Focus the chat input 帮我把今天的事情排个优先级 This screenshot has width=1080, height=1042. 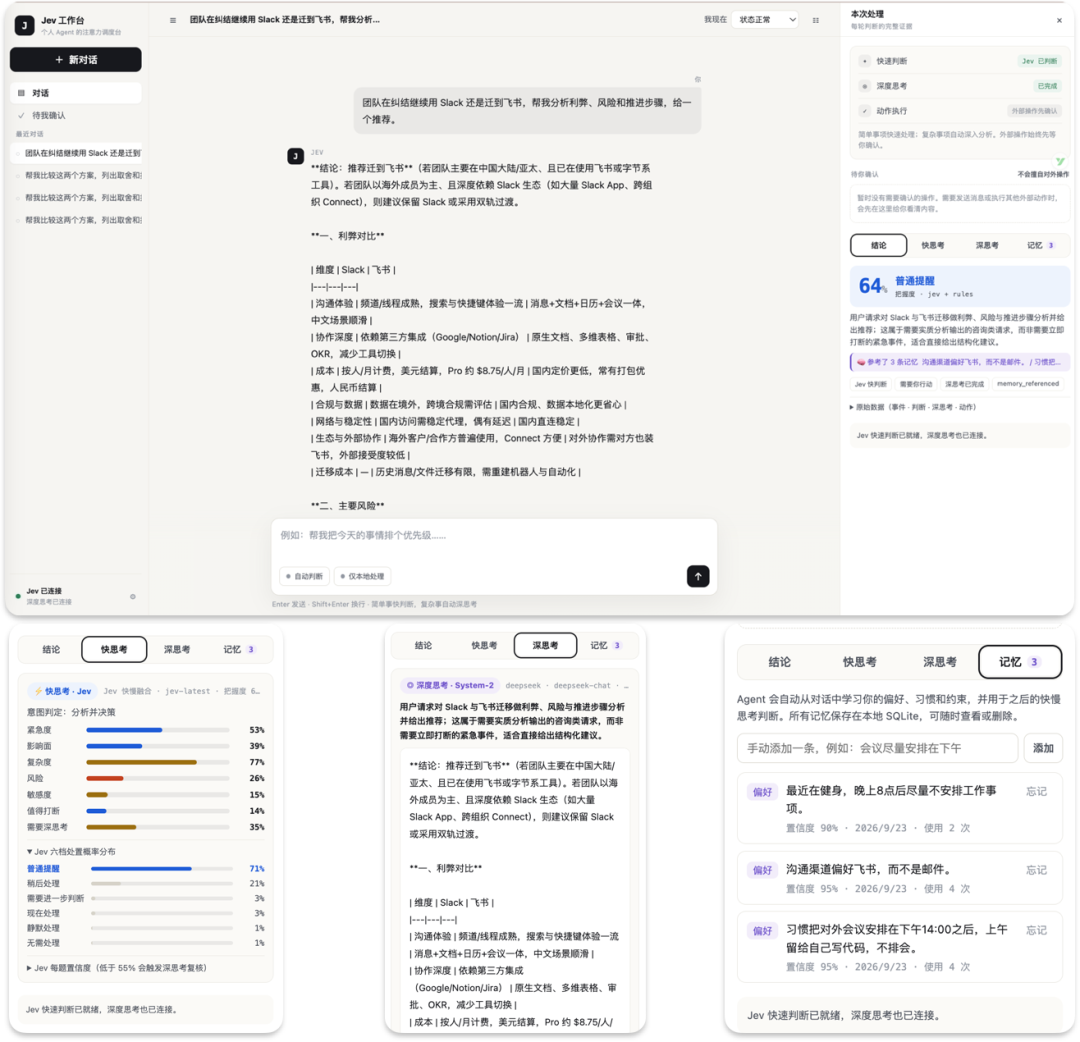[494, 535]
